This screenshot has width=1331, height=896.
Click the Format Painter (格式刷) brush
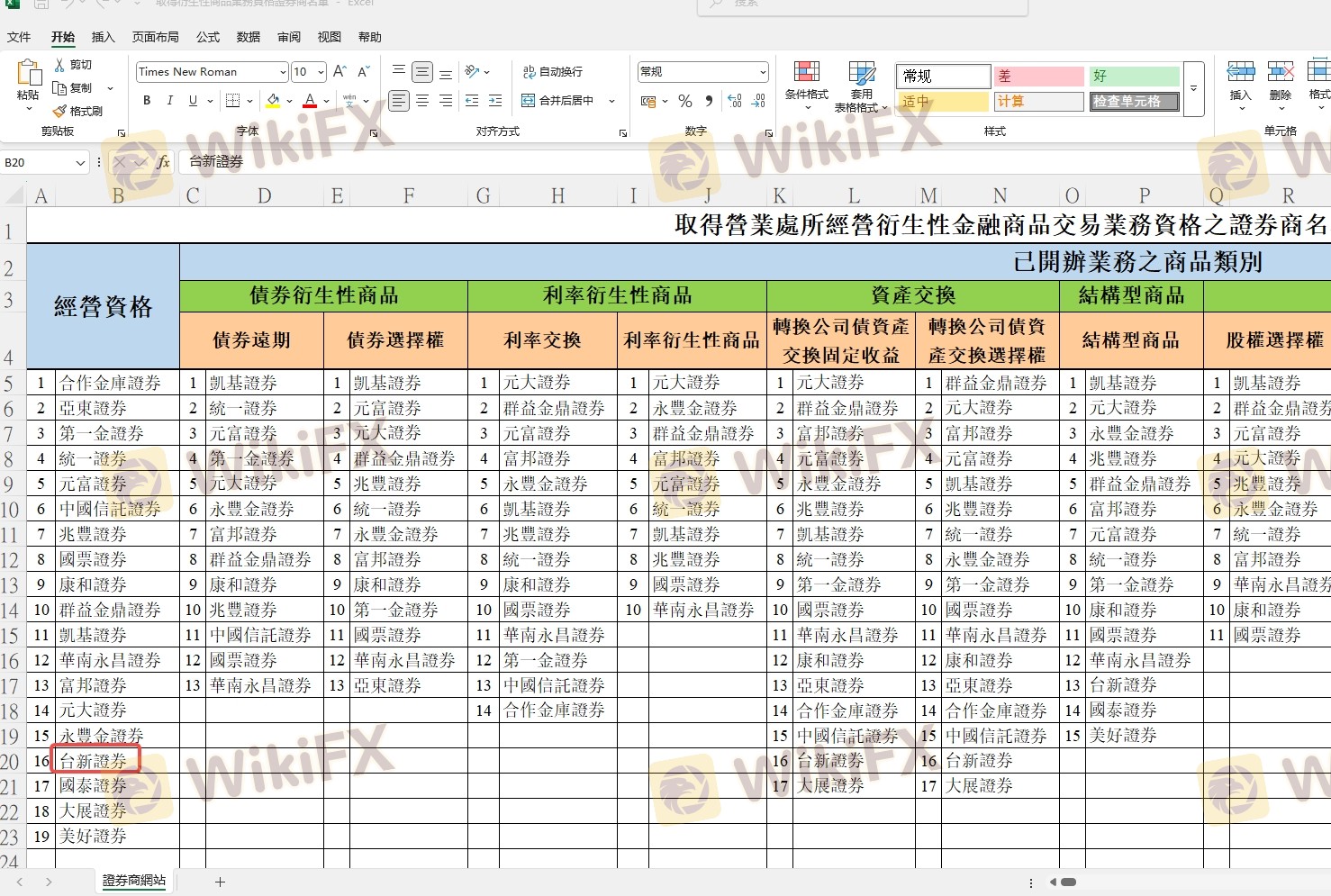pyautogui.click(x=60, y=111)
